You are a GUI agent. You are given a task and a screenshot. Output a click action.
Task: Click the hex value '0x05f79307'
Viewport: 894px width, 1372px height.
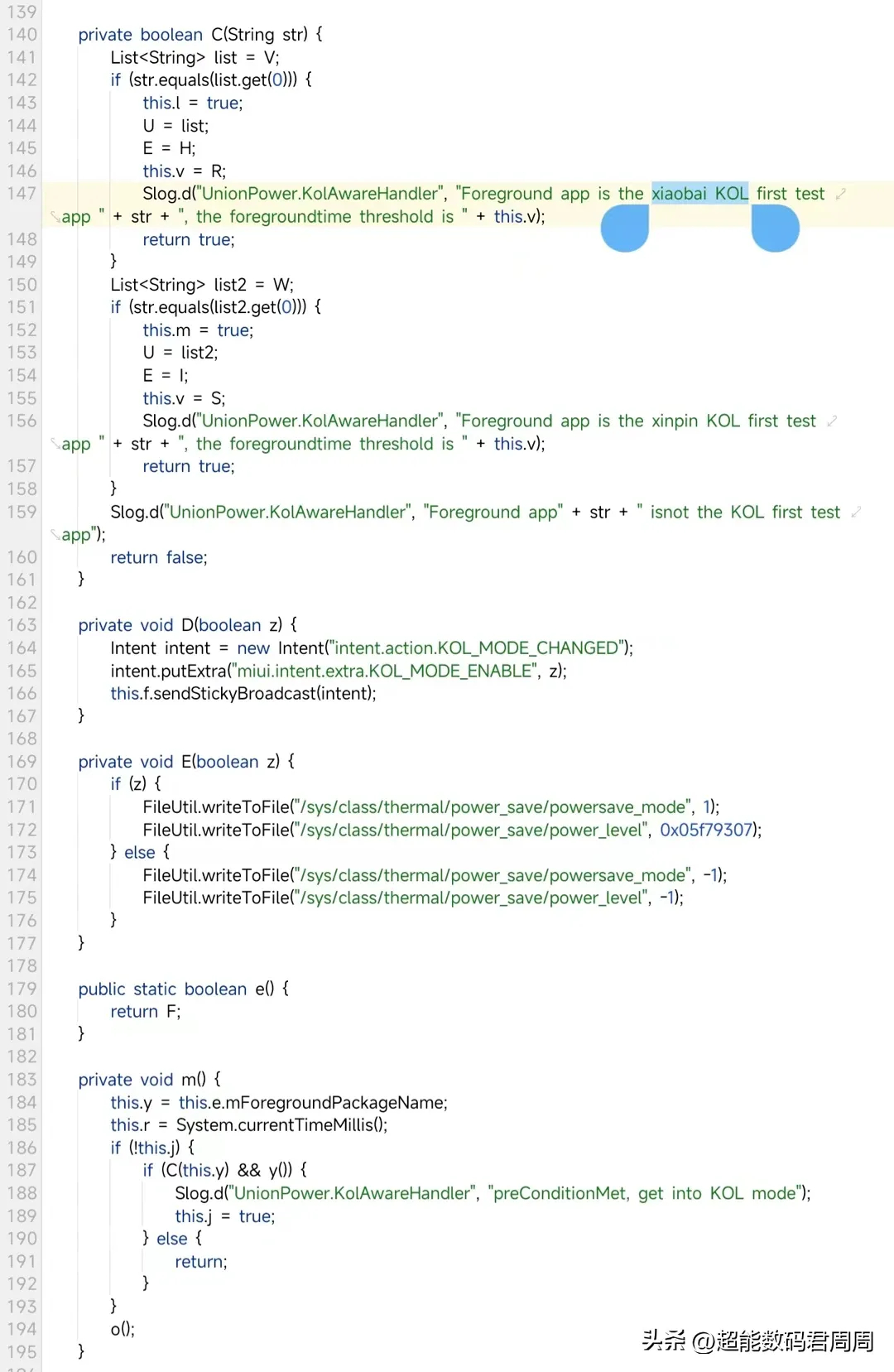pos(706,830)
